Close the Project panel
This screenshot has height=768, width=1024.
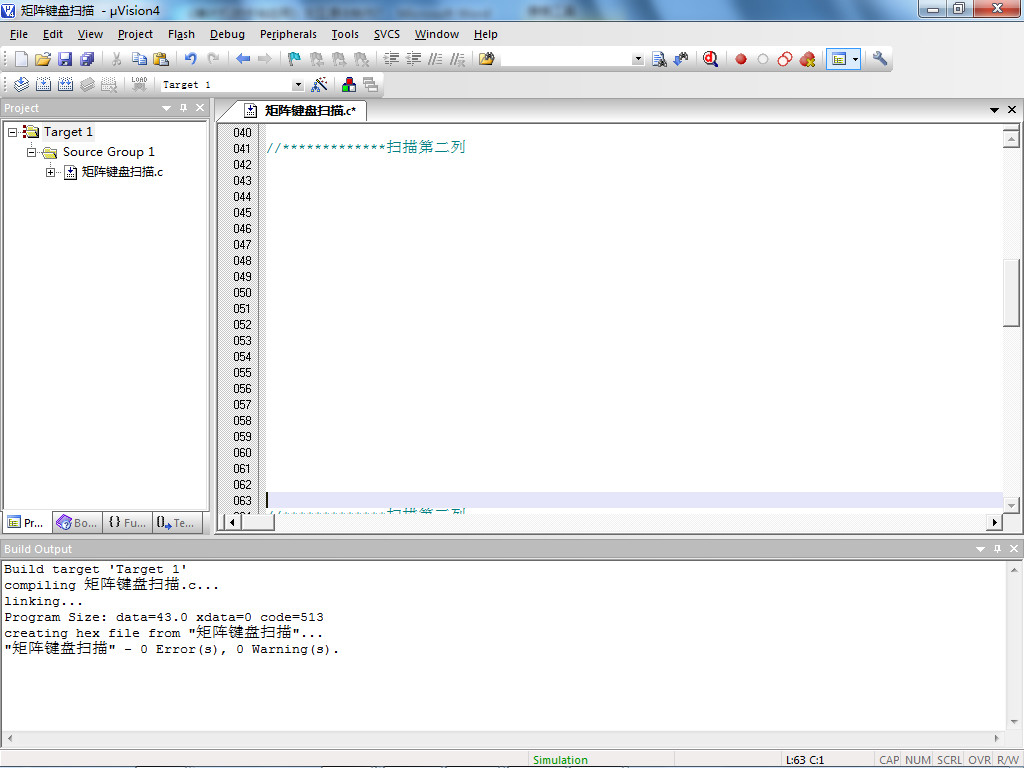coord(200,108)
